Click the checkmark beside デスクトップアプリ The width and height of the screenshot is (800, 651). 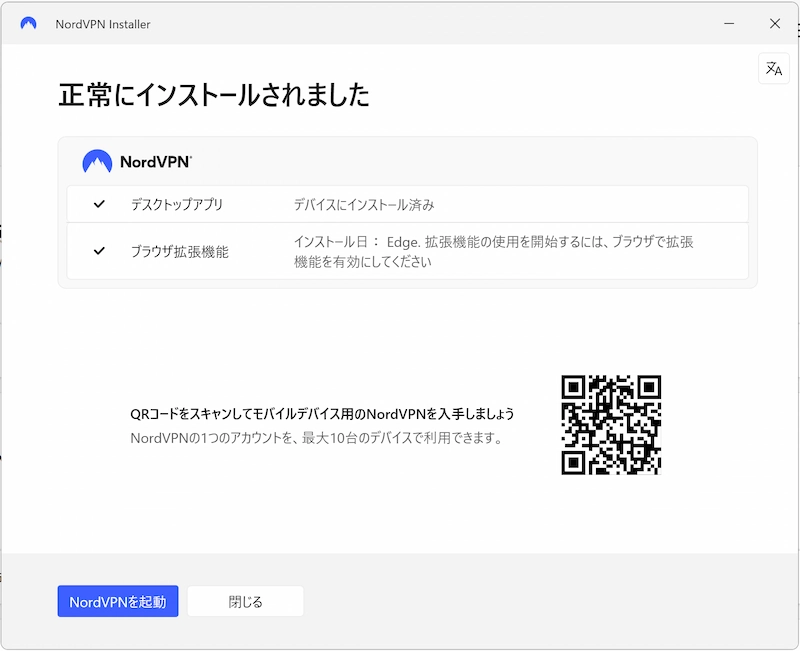99,204
